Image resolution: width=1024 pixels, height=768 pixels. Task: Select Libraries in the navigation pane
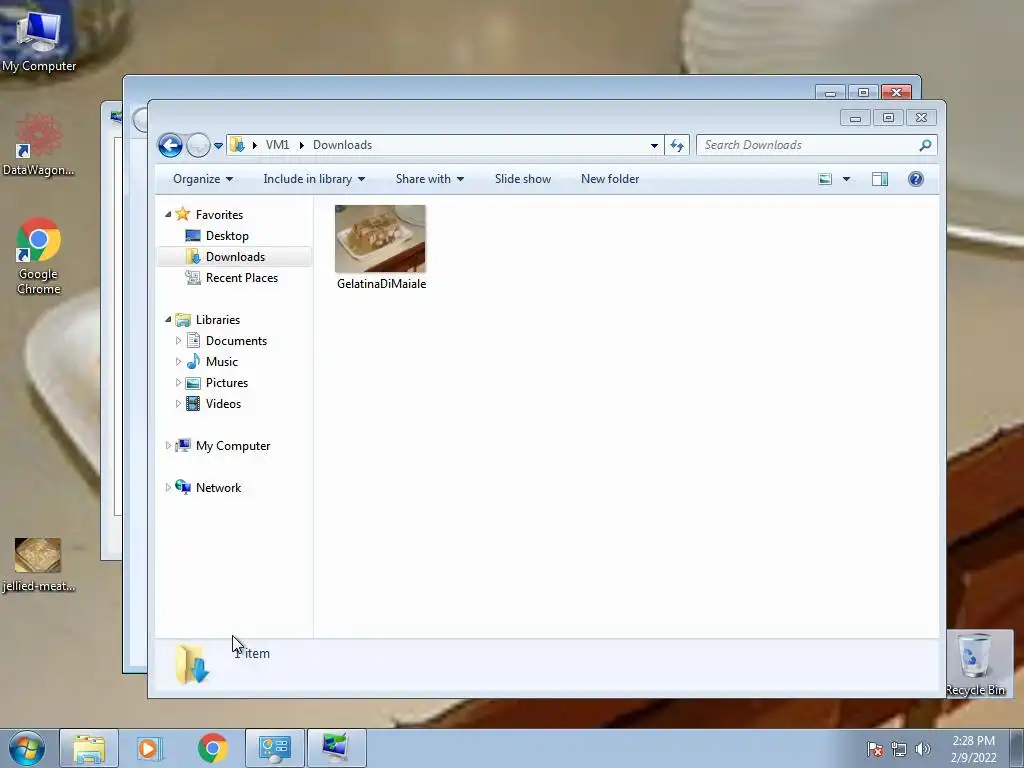pyautogui.click(x=217, y=320)
